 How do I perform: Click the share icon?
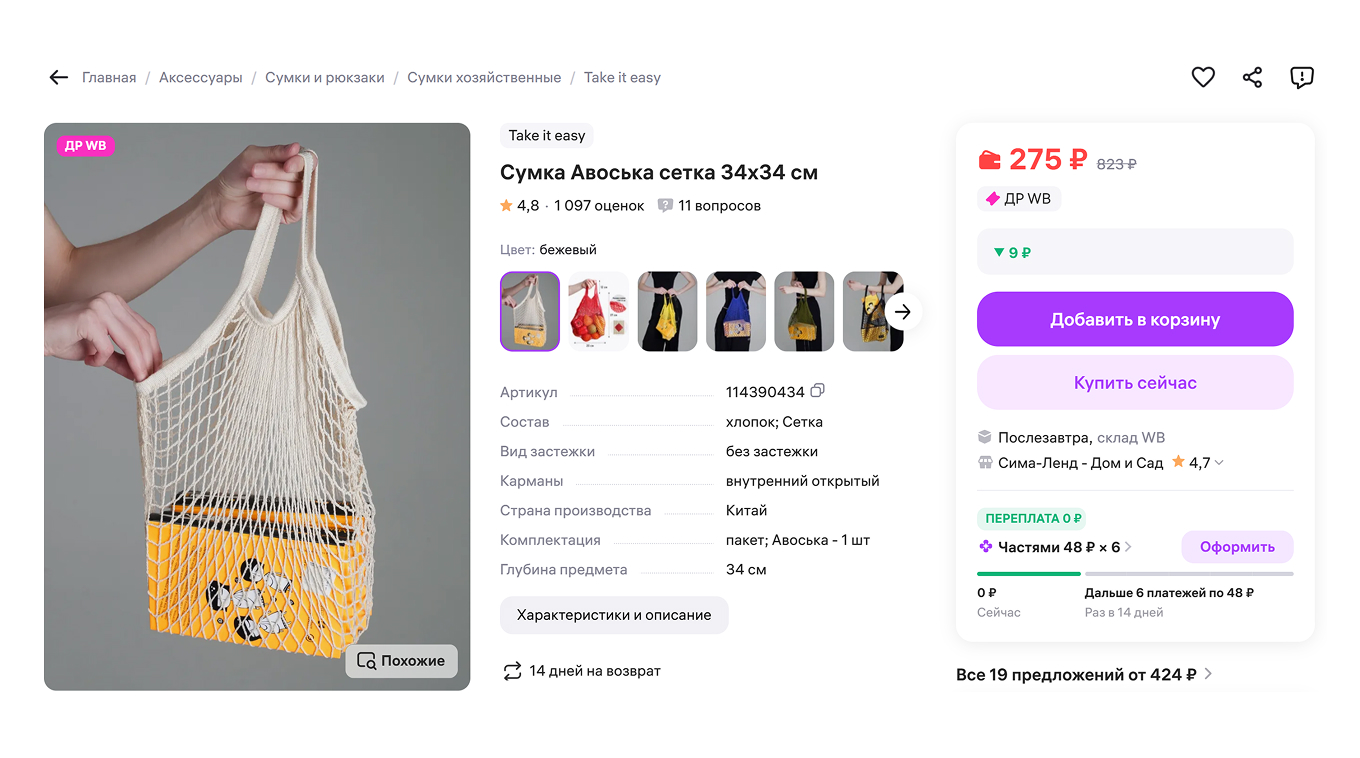pyautogui.click(x=1252, y=77)
